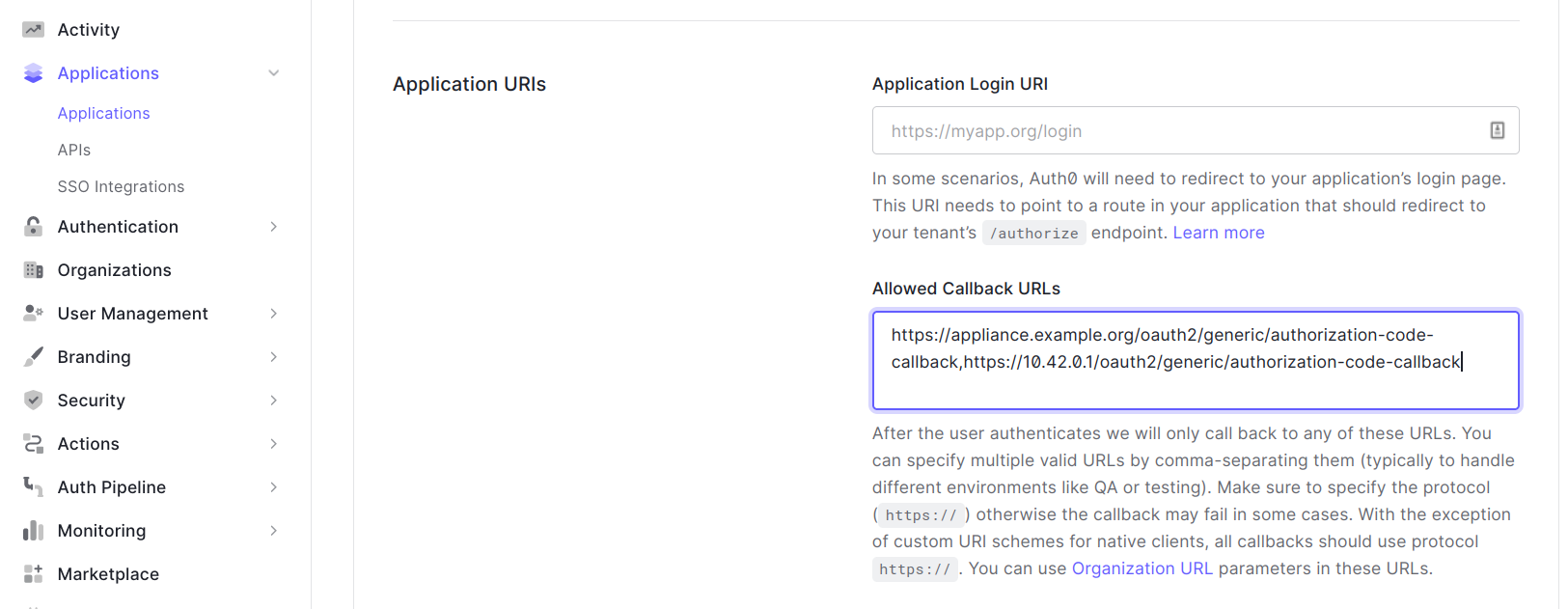Screen dimensions: 1568x609
Task: Open the APIs sidebar item
Action: coord(74,150)
